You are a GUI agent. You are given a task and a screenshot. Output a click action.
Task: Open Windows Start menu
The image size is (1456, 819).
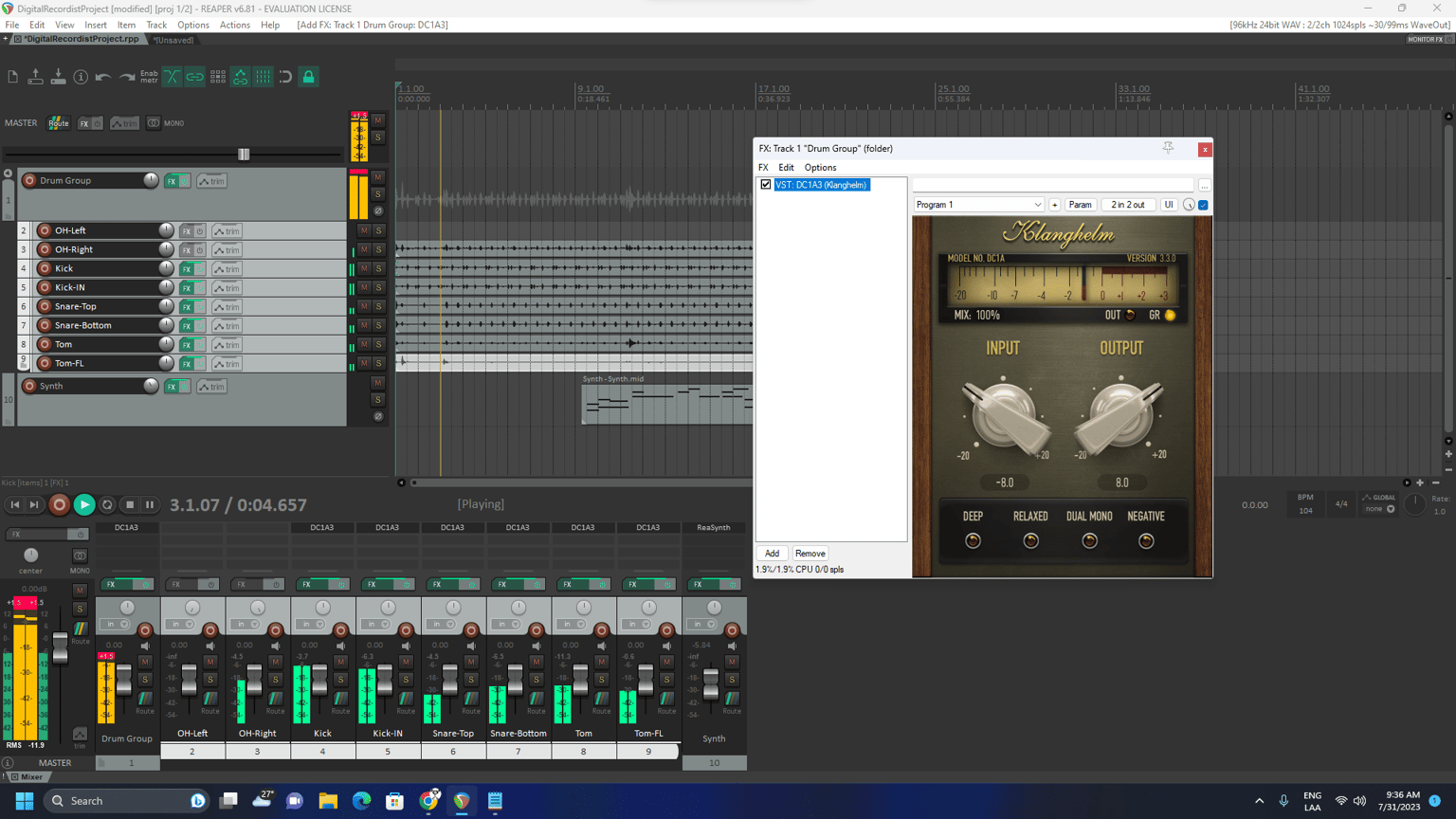coord(25,801)
